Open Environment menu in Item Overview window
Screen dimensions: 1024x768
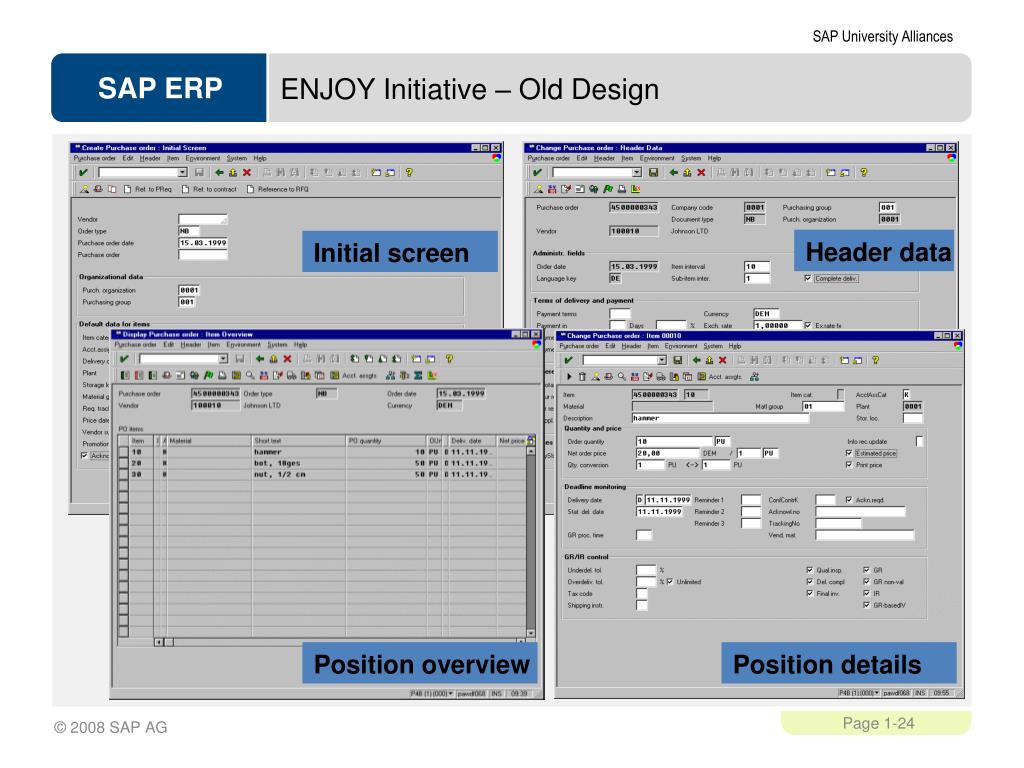243,345
